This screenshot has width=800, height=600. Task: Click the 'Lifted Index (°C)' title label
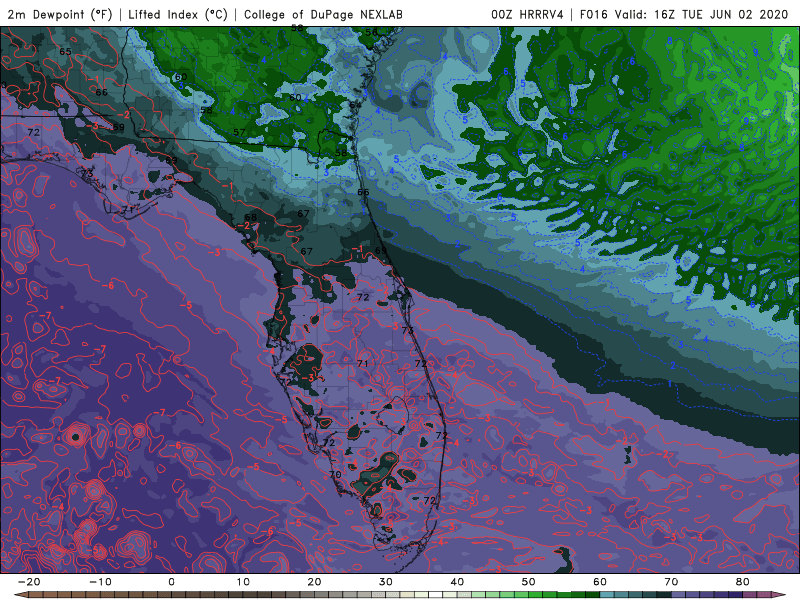click(178, 14)
